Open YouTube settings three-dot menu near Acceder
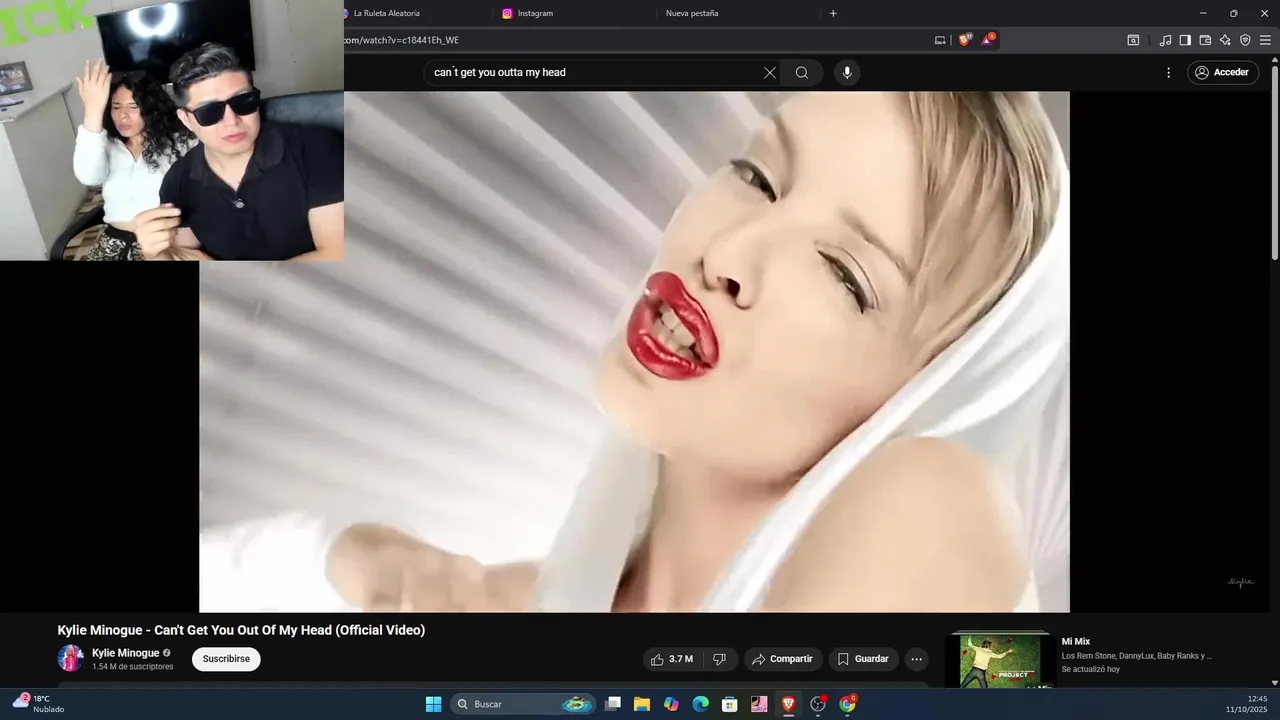 point(1168,73)
